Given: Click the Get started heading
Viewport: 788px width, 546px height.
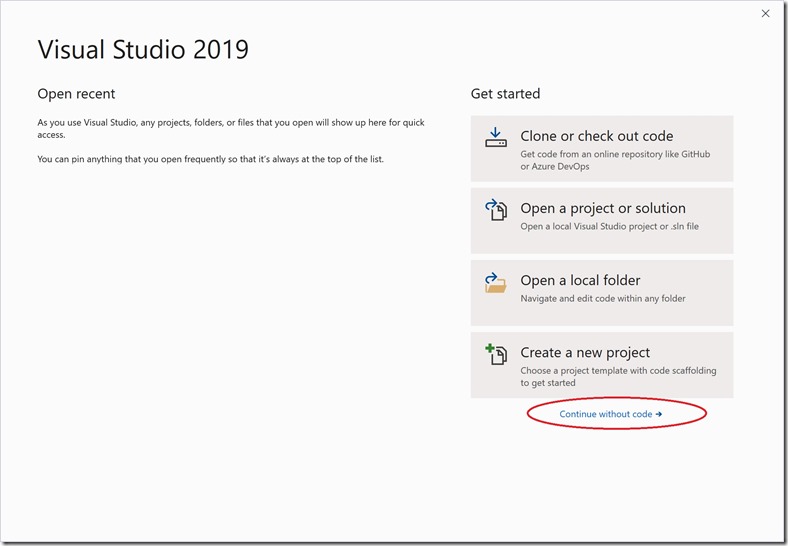Looking at the screenshot, I should point(505,94).
